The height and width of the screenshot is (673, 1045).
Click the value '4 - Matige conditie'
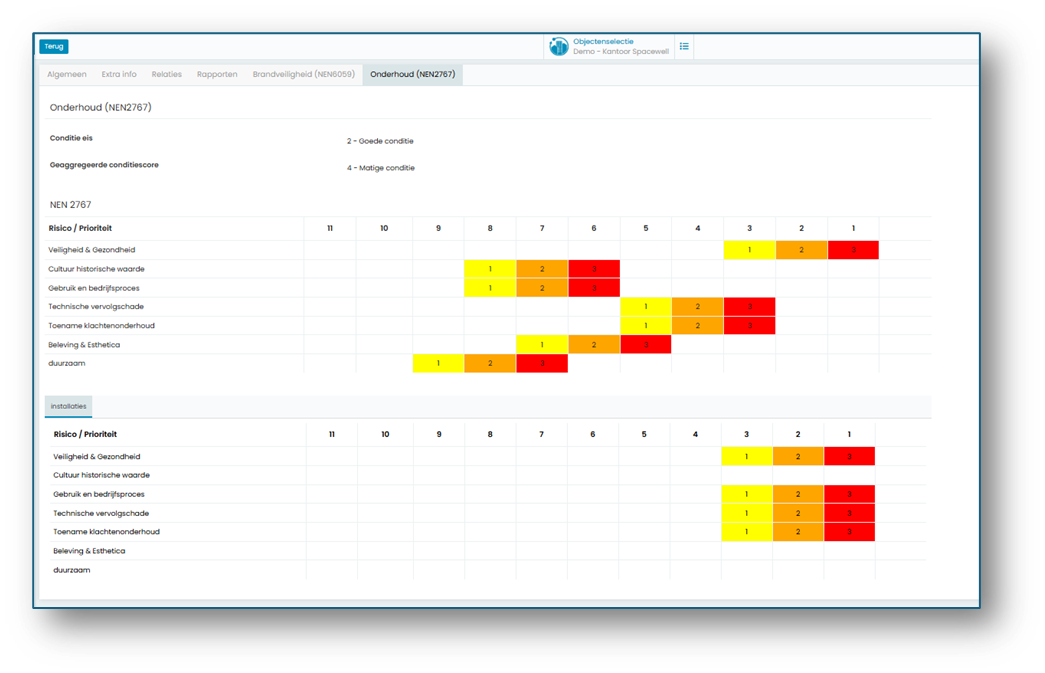pos(381,168)
